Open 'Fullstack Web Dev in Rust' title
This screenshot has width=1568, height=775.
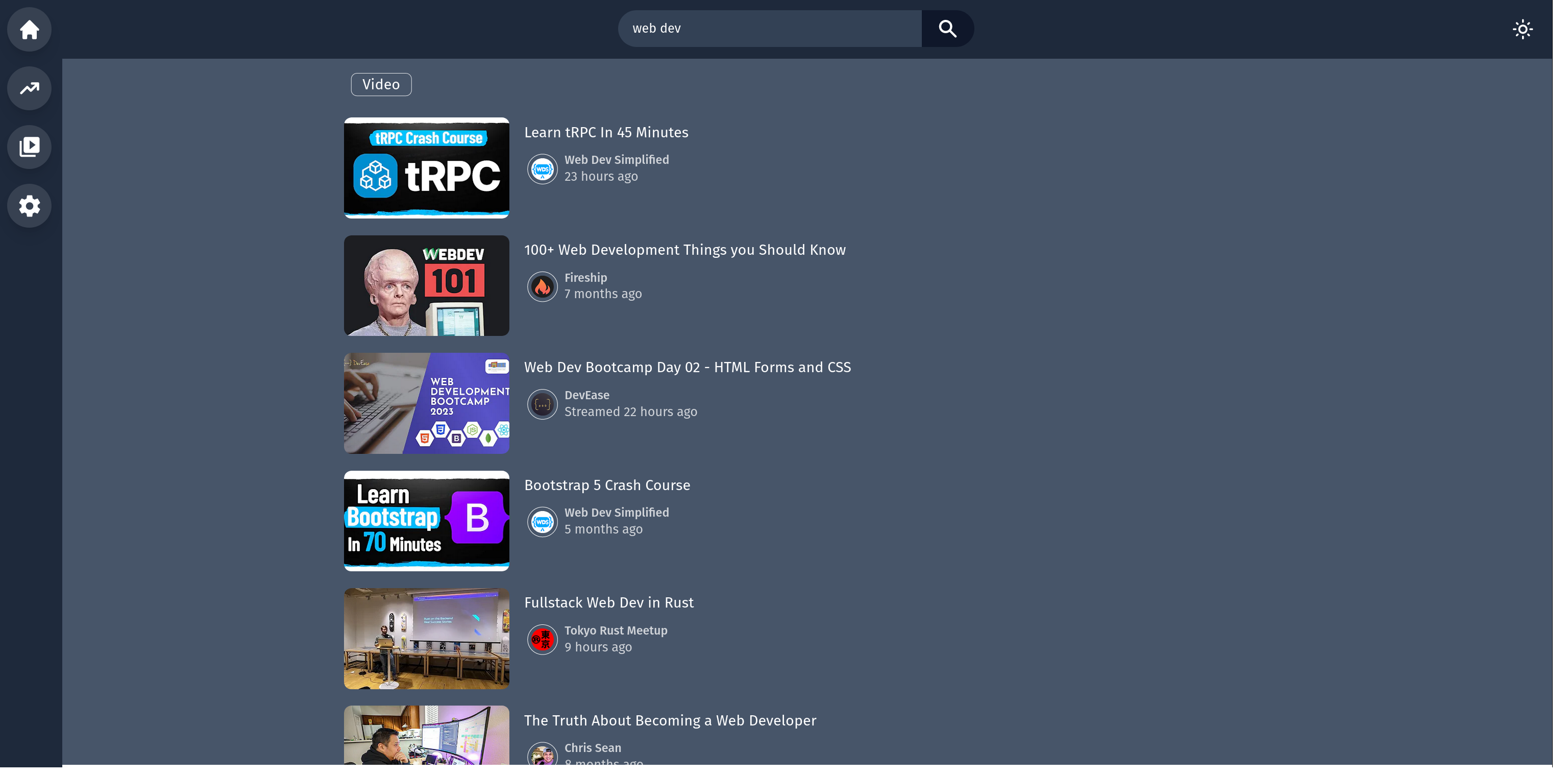(615, 608)
